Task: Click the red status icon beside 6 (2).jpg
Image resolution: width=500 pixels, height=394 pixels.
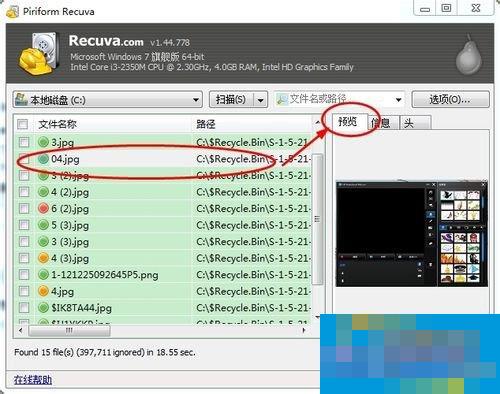Action: point(43,209)
